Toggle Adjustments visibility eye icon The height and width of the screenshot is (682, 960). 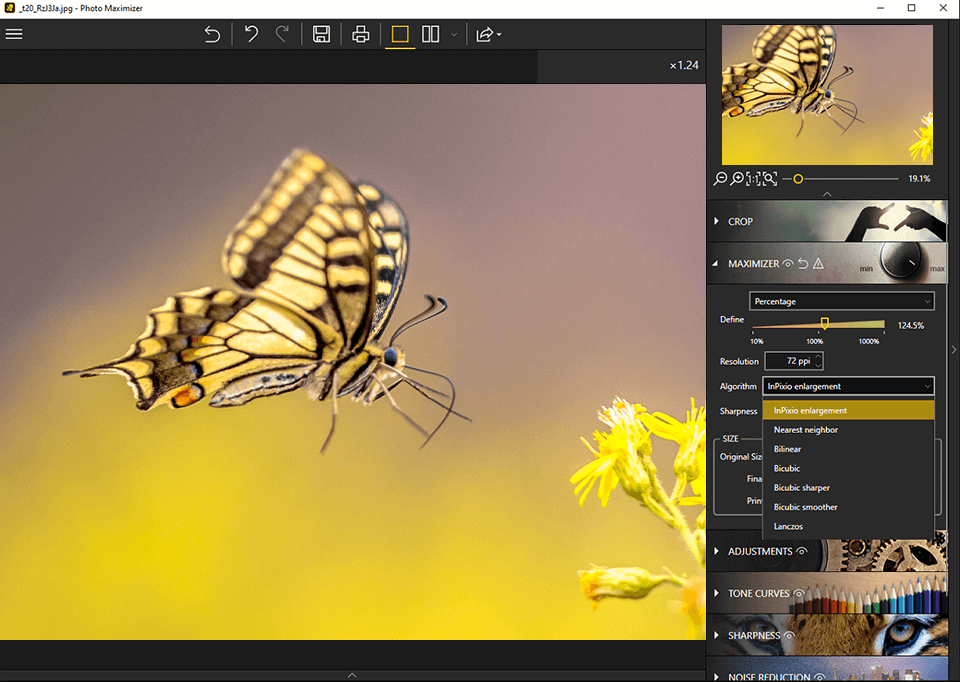click(801, 551)
